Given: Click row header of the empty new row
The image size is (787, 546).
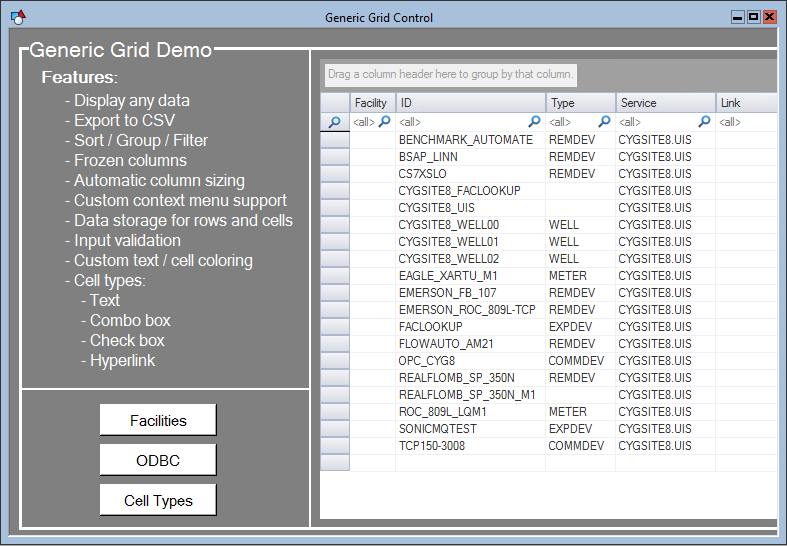Looking at the screenshot, I should tap(335, 463).
